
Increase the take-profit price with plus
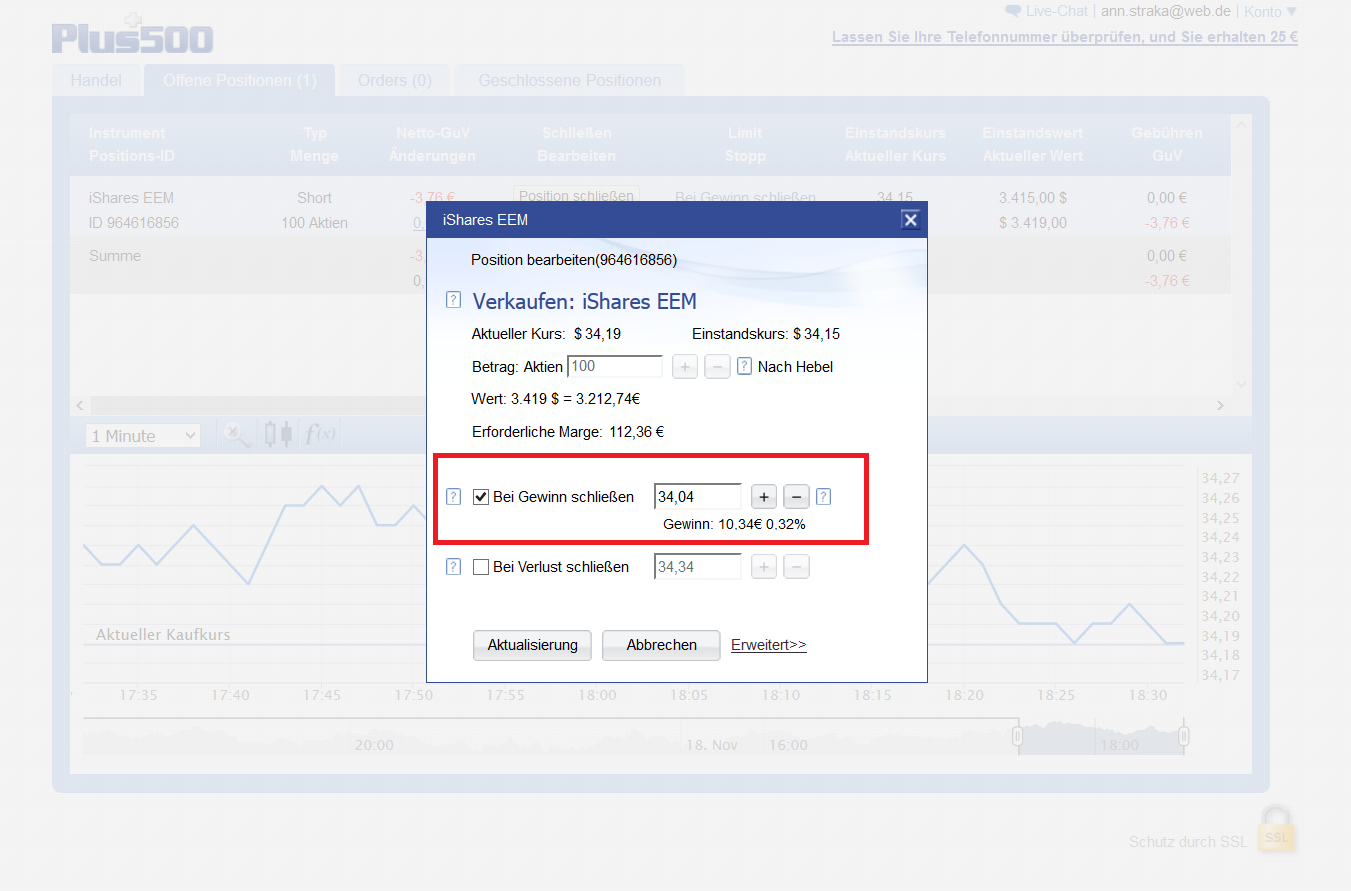click(763, 496)
